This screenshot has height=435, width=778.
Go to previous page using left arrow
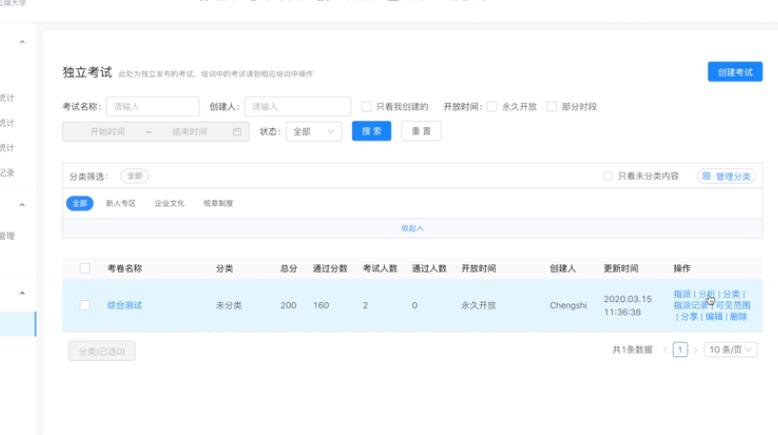click(665, 350)
